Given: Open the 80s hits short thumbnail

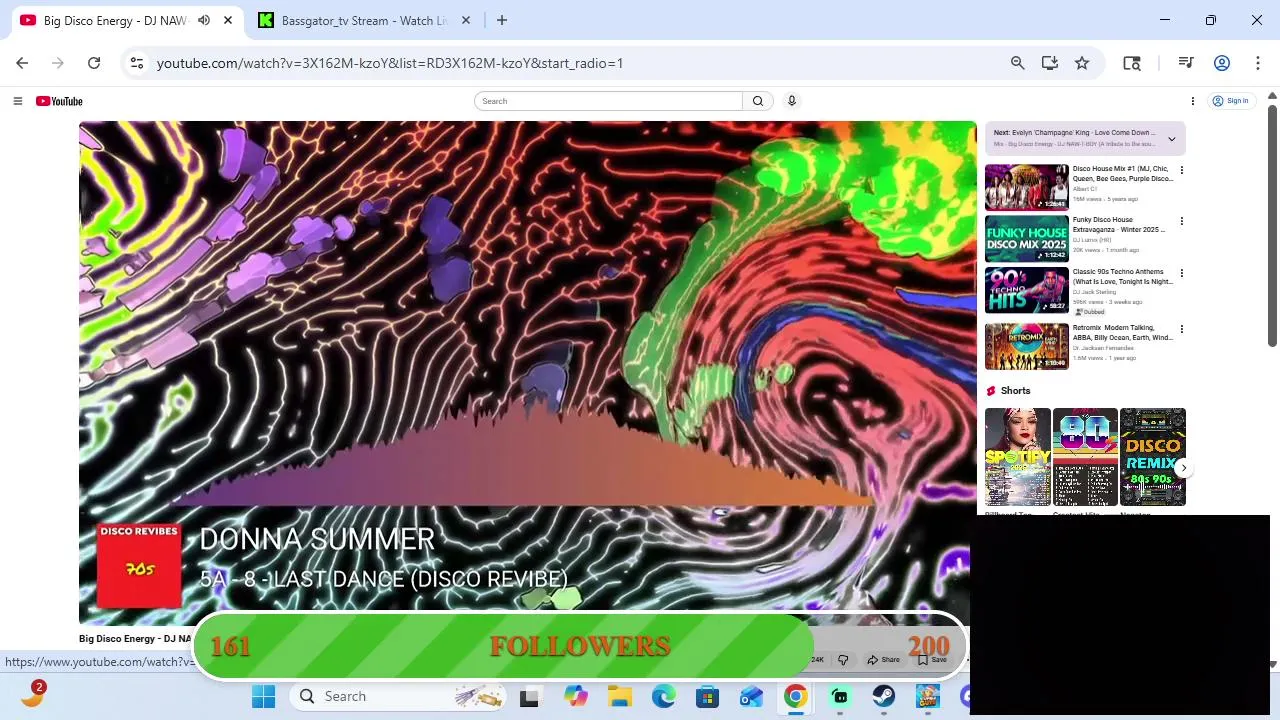Looking at the screenshot, I should 1085,457.
